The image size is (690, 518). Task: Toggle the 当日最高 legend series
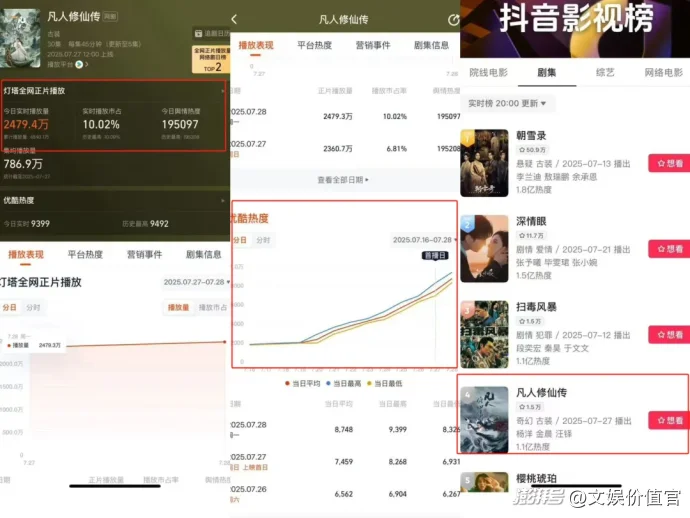coord(343,383)
